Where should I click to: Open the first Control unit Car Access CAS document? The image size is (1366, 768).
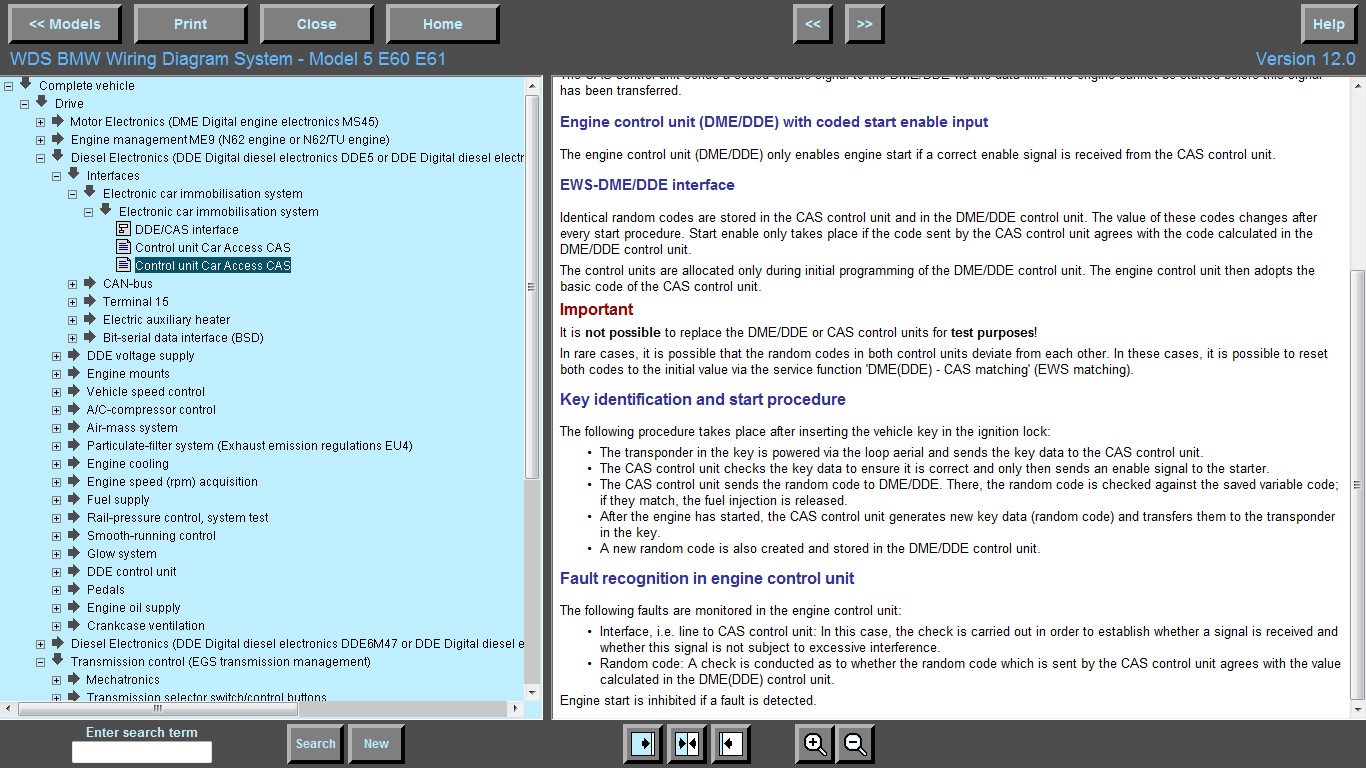pos(213,248)
